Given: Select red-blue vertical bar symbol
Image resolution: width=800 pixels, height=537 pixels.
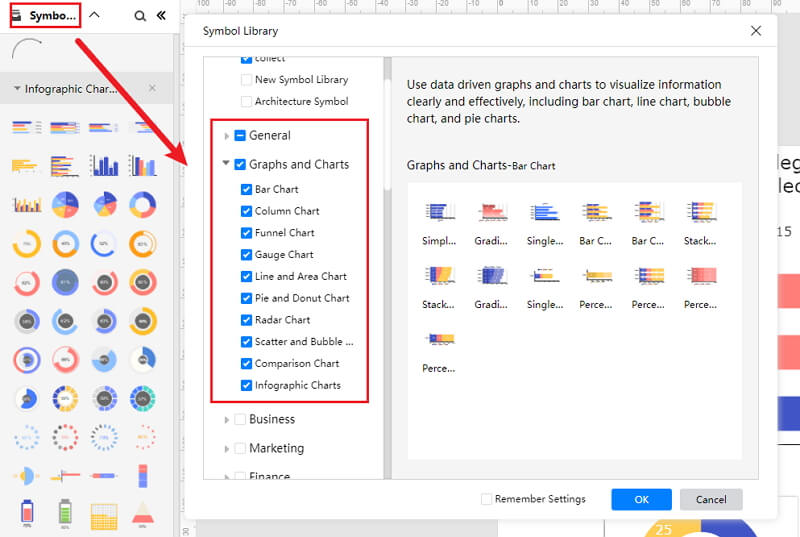Looking at the screenshot, I should (143, 476).
